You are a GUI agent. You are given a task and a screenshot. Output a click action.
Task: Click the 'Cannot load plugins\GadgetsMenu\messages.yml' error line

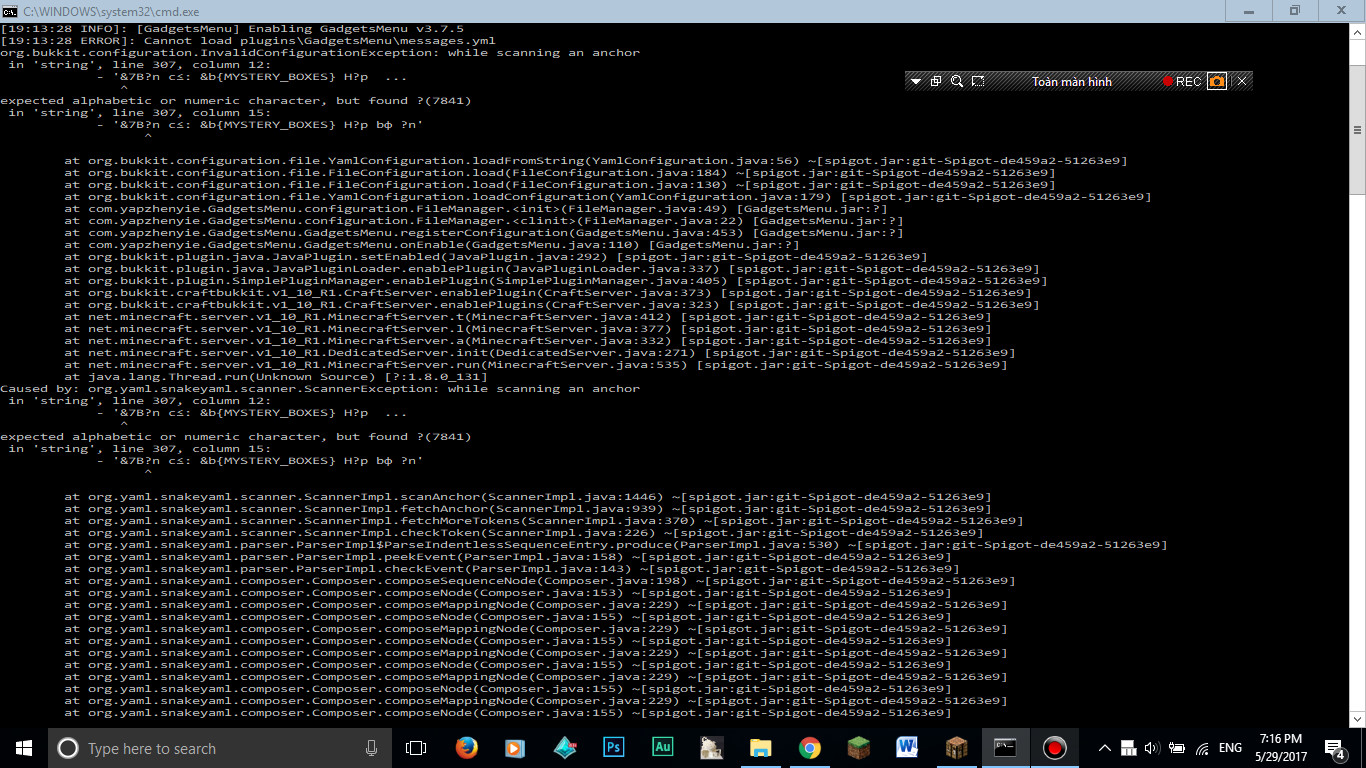[x=248, y=41]
